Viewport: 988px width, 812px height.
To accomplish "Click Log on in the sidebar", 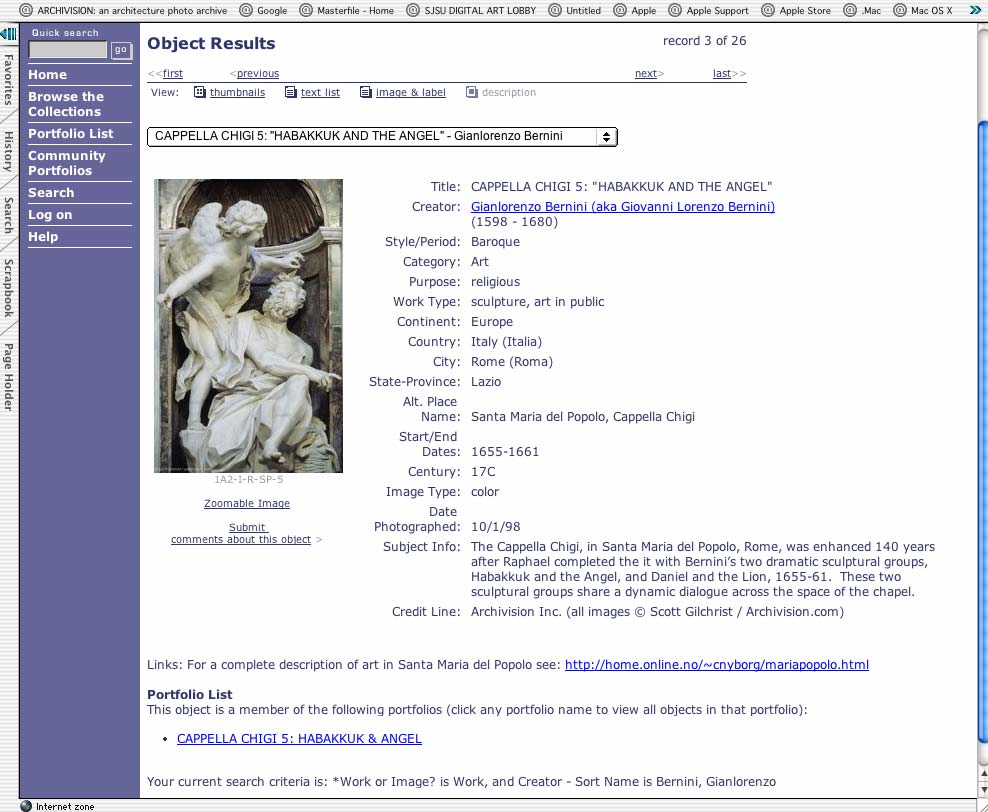I will pos(50,215).
